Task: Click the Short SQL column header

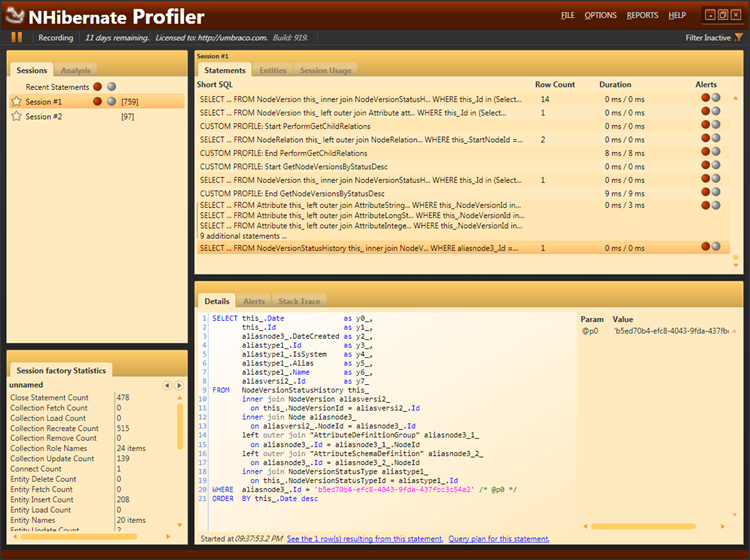Action: click(x=215, y=84)
